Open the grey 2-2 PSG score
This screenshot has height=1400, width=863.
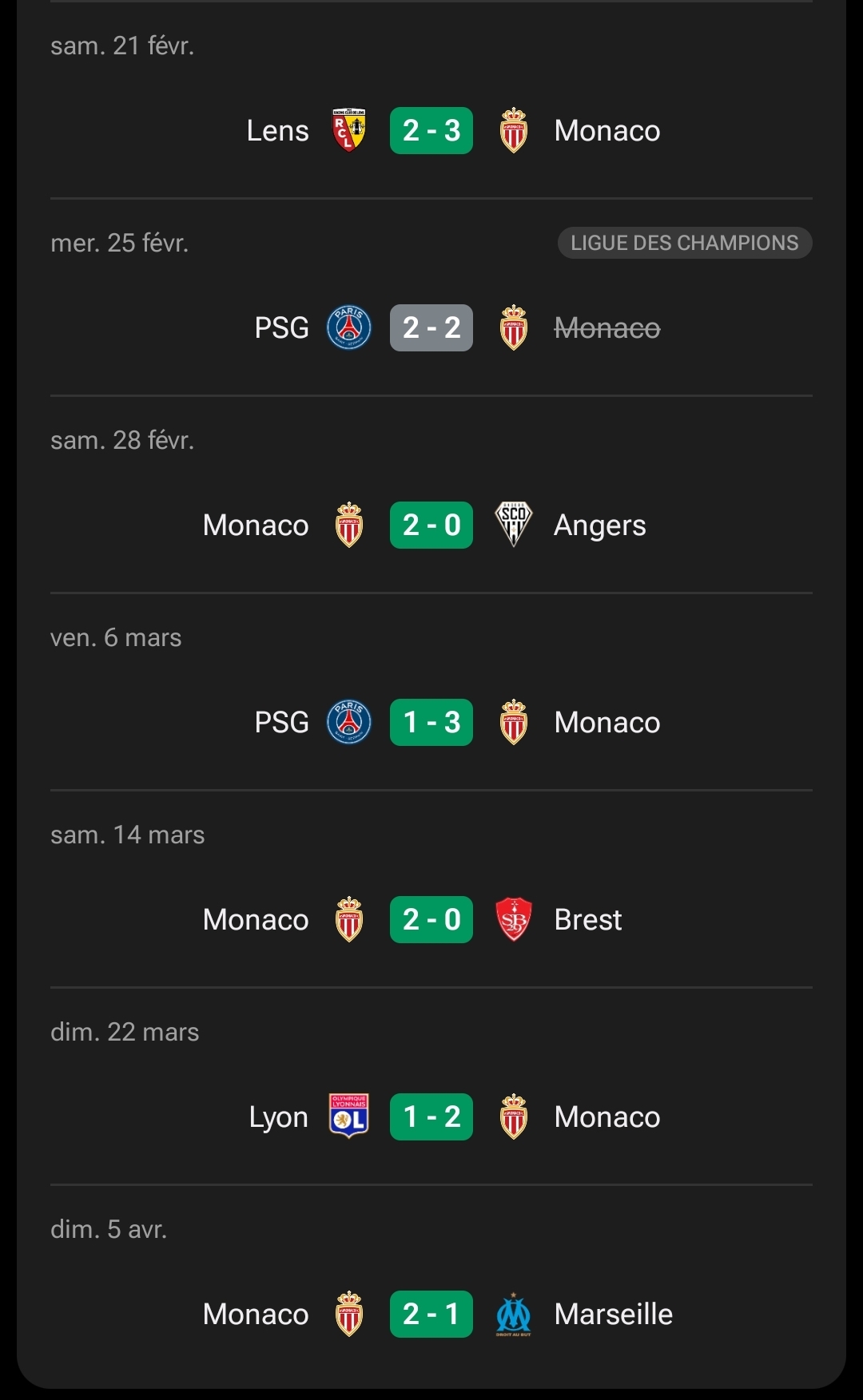click(431, 327)
